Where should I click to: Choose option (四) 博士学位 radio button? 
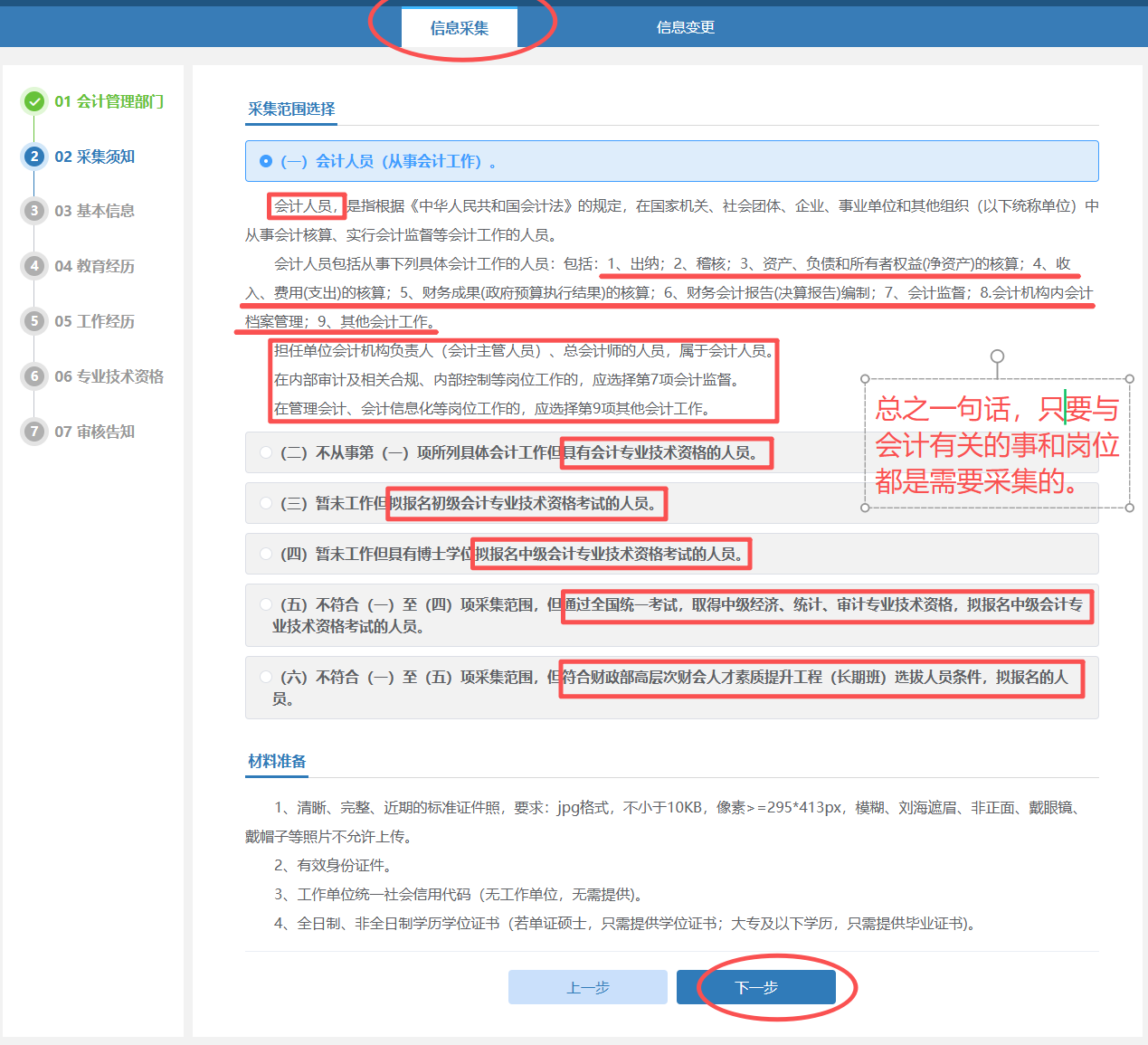(266, 554)
